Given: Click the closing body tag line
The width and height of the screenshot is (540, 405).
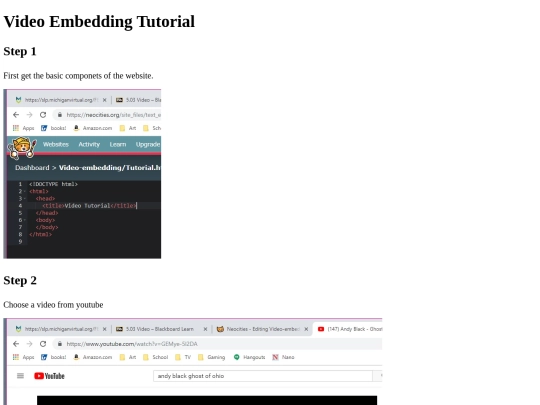Looking at the screenshot, I should tap(47, 227).
